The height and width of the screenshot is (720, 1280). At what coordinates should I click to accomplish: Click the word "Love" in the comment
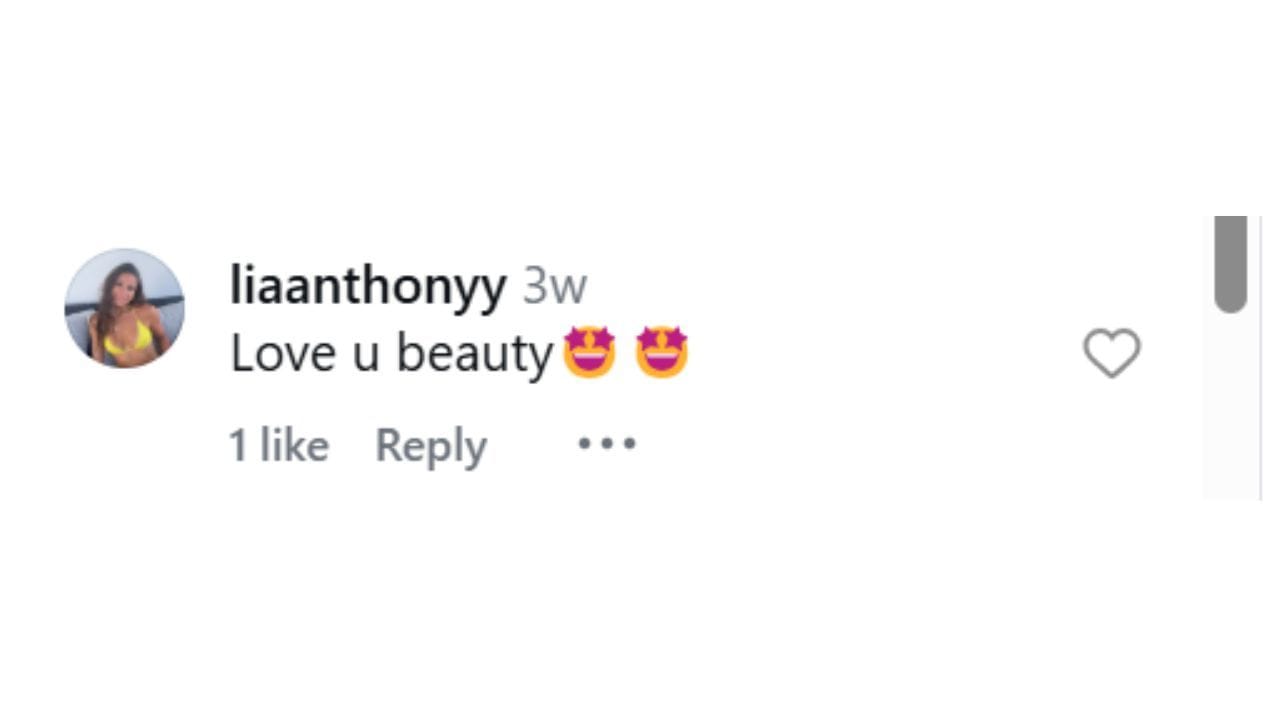(x=283, y=354)
